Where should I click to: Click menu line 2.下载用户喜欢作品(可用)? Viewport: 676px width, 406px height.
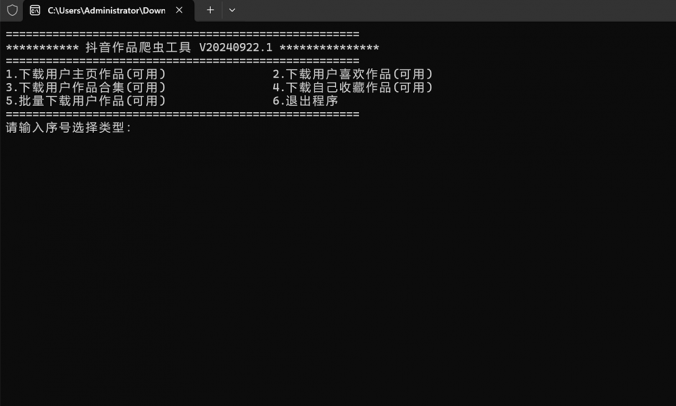(x=353, y=74)
